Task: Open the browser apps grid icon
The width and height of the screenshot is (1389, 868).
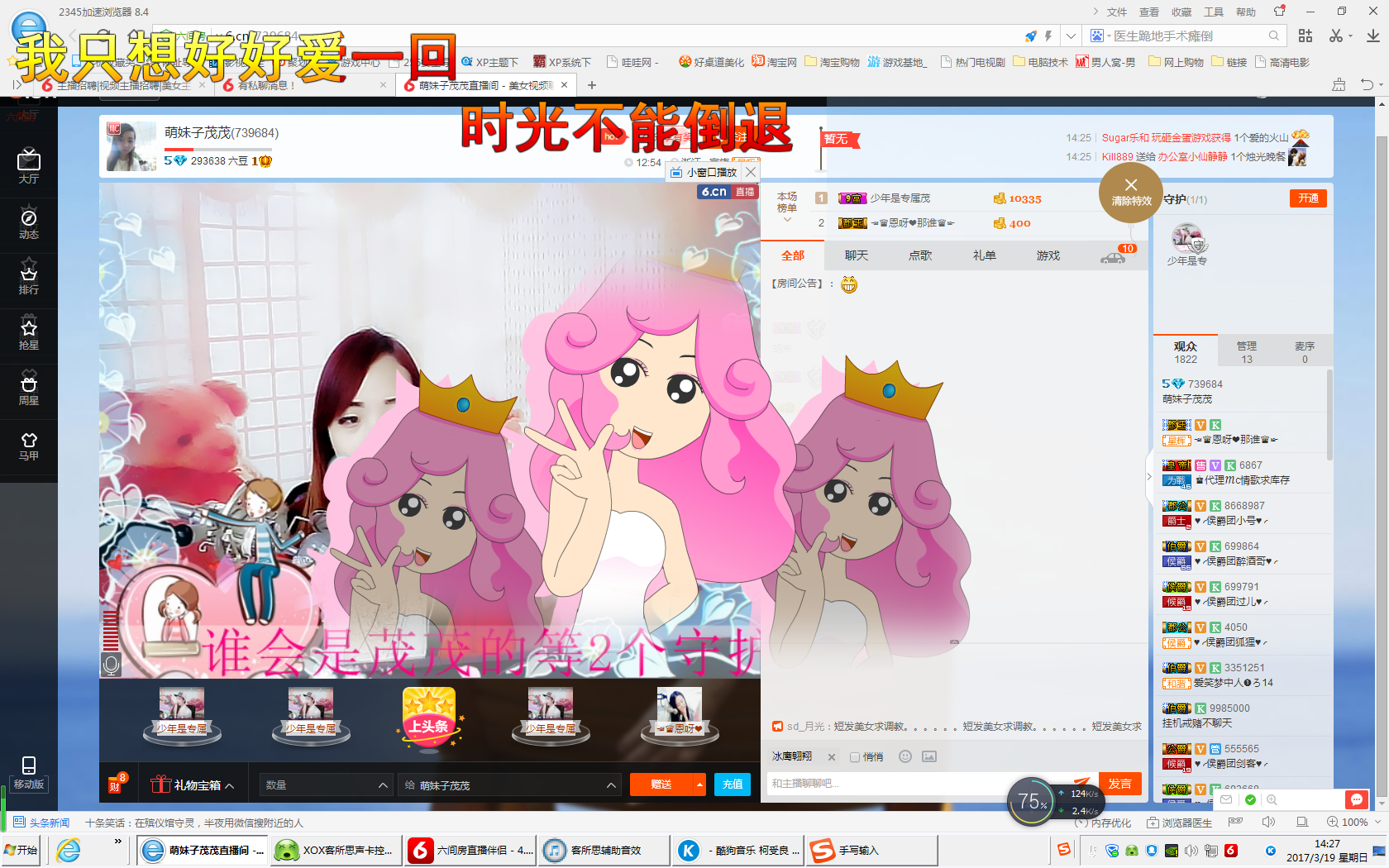Action: (1305, 36)
